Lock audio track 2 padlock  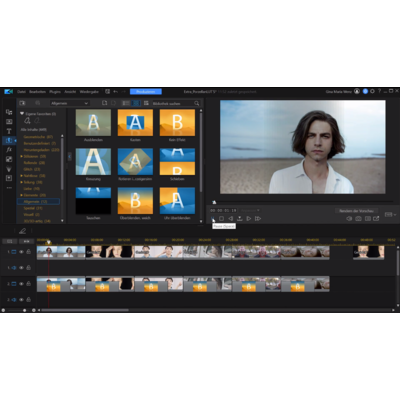[29, 299]
